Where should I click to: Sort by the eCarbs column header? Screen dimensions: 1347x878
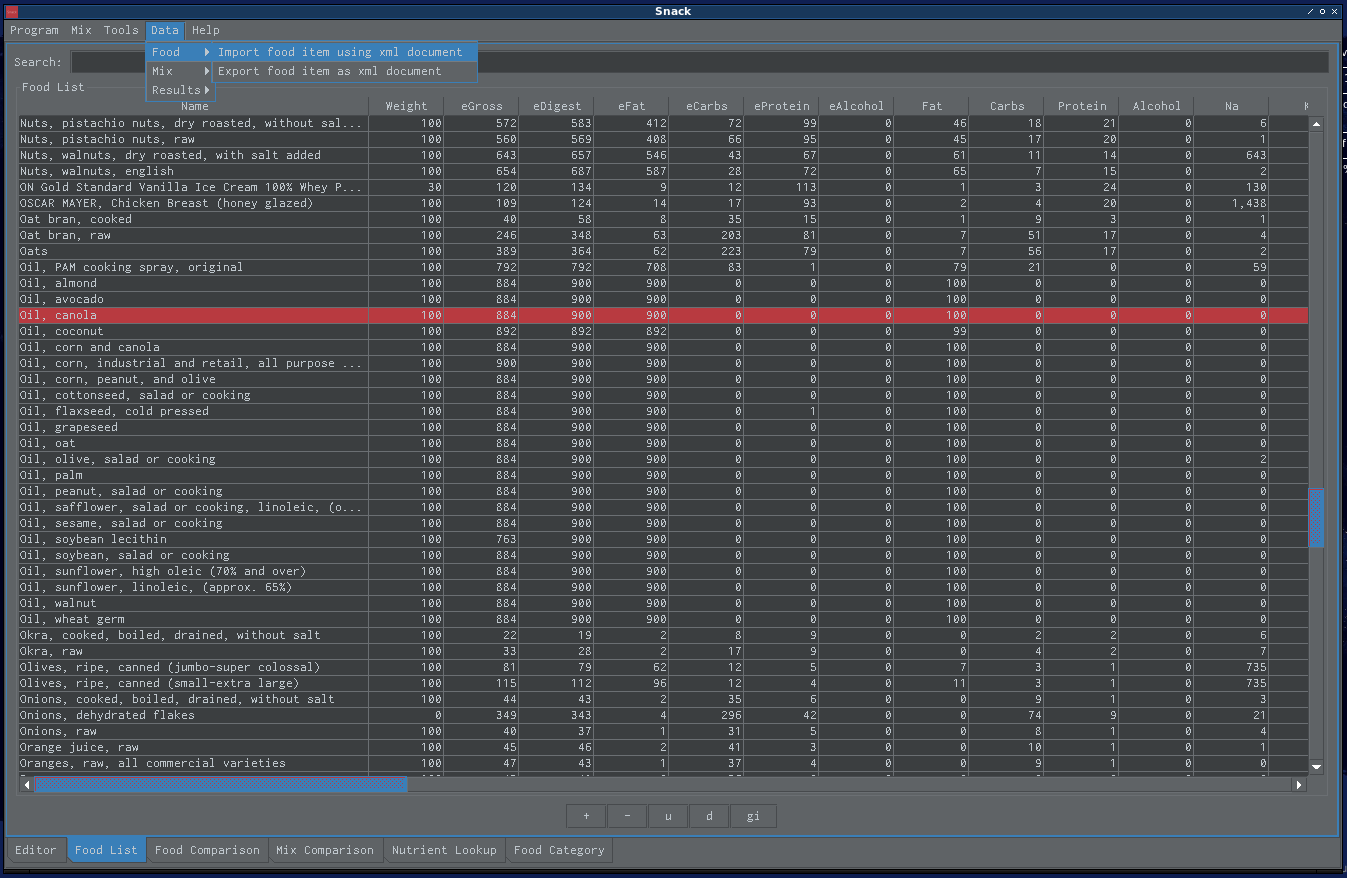point(707,106)
